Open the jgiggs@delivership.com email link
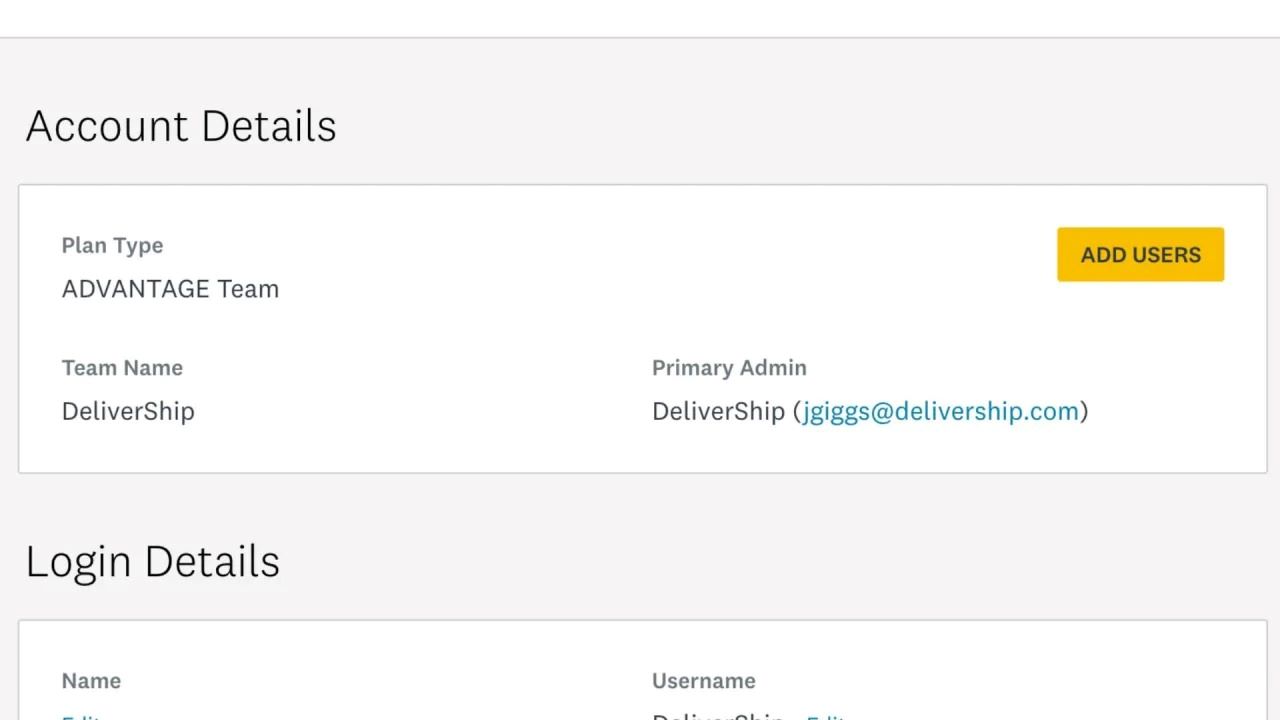Screen dimensions: 1280x720 [x=940, y=411]
